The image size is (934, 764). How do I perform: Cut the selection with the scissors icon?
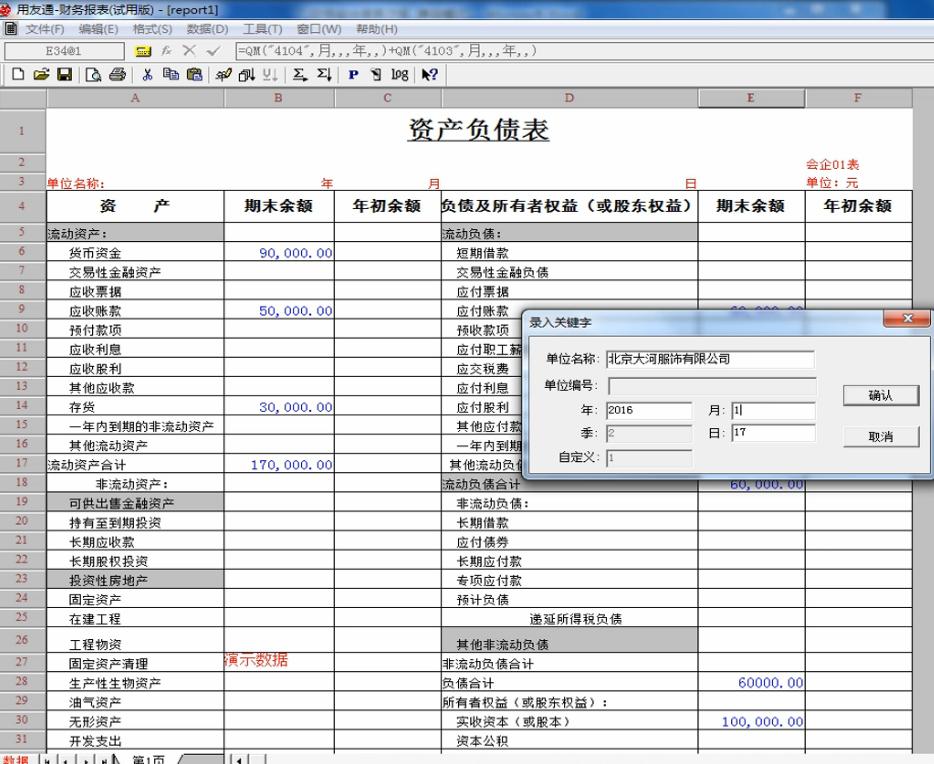(147, 72)
